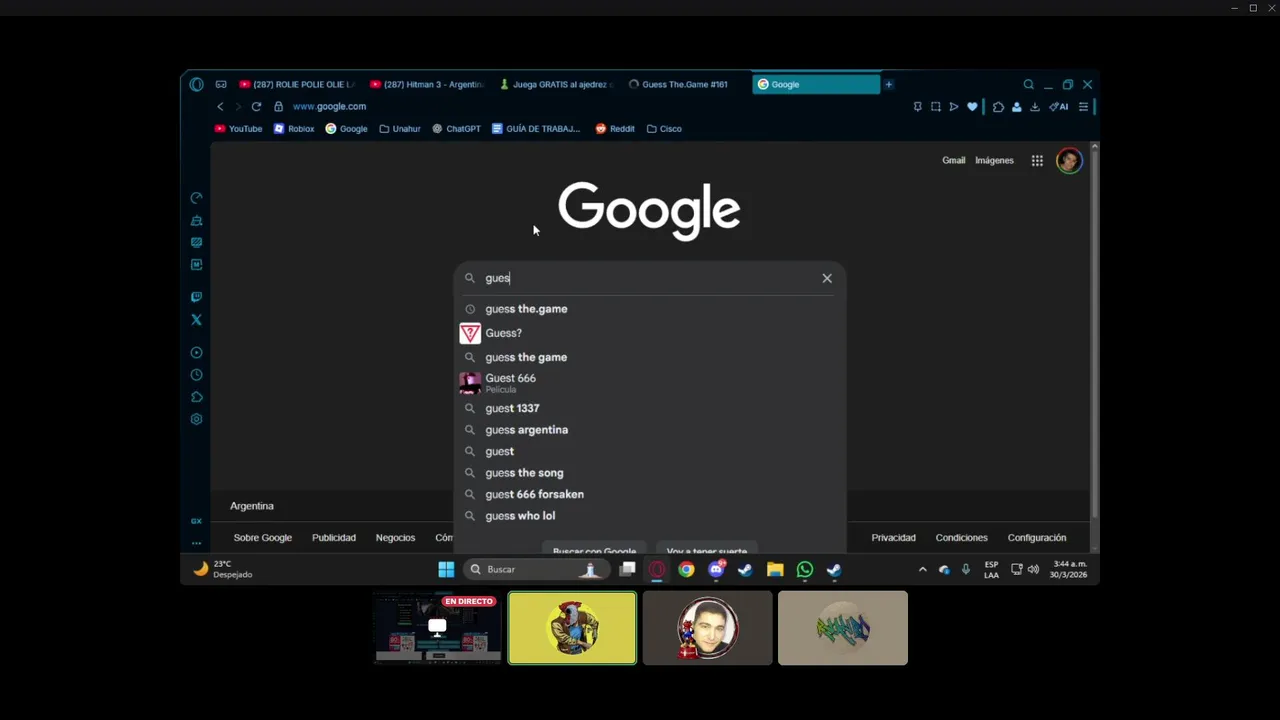Open the GUÍA DE TRABAJ... bookmark
Image resolution: width=1280 pixels, height=720 pixels.
point(536,129)
